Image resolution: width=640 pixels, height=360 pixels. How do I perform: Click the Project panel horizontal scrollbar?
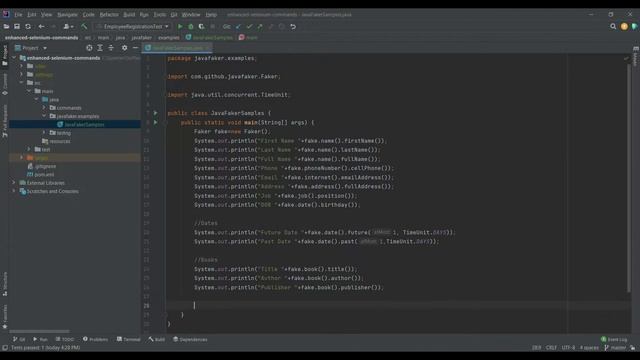[39, 331]
